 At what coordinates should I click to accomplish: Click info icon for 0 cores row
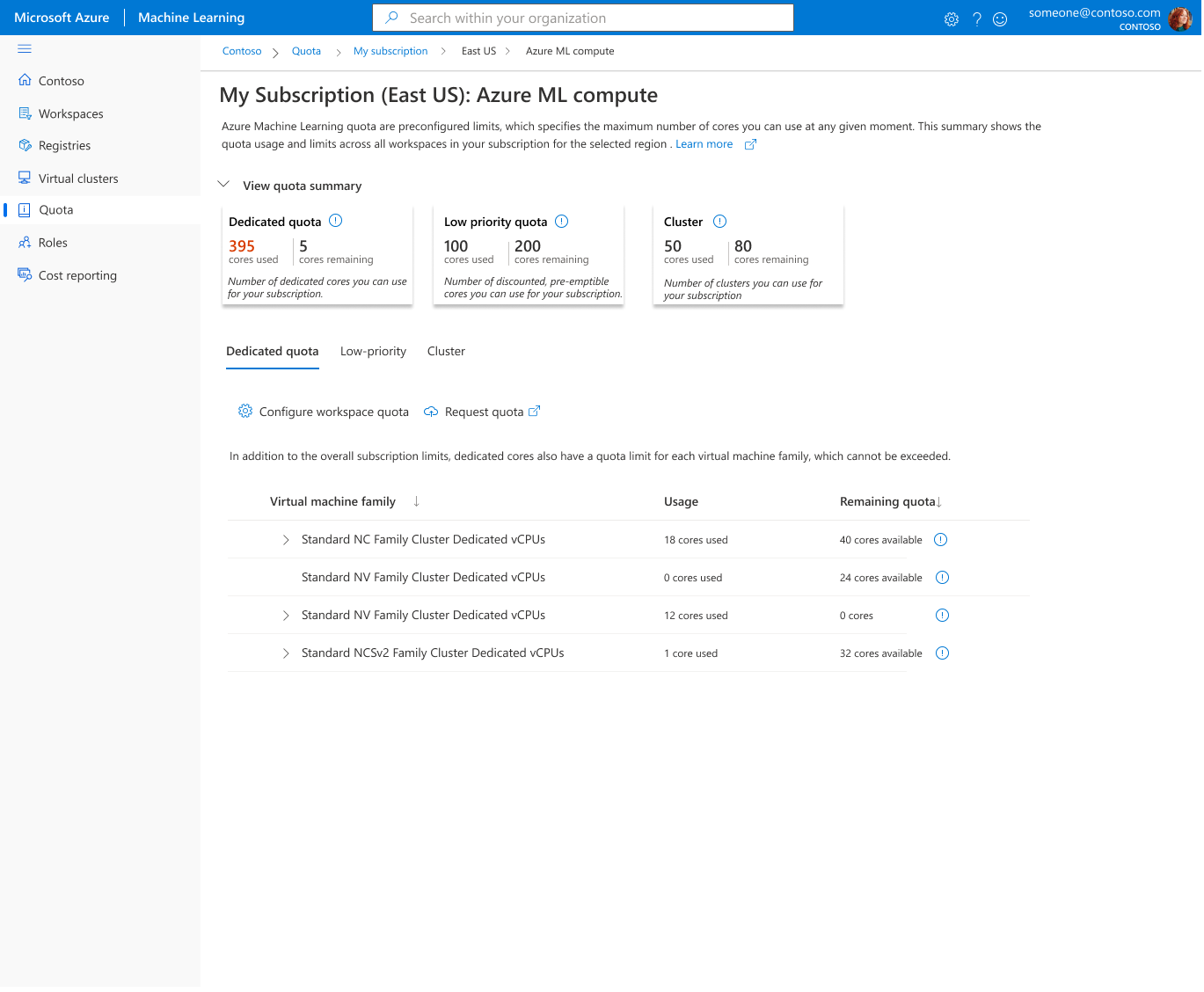coord(942,616)
